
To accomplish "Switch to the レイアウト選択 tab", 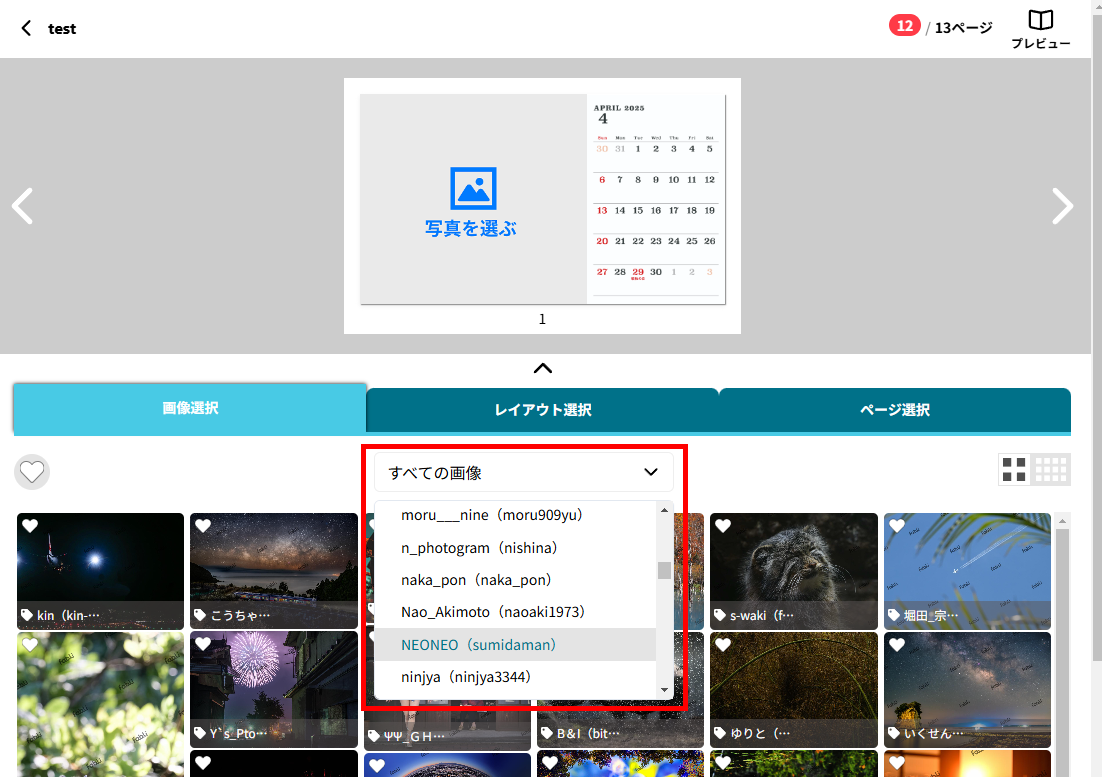I will (x=542, y=410).
